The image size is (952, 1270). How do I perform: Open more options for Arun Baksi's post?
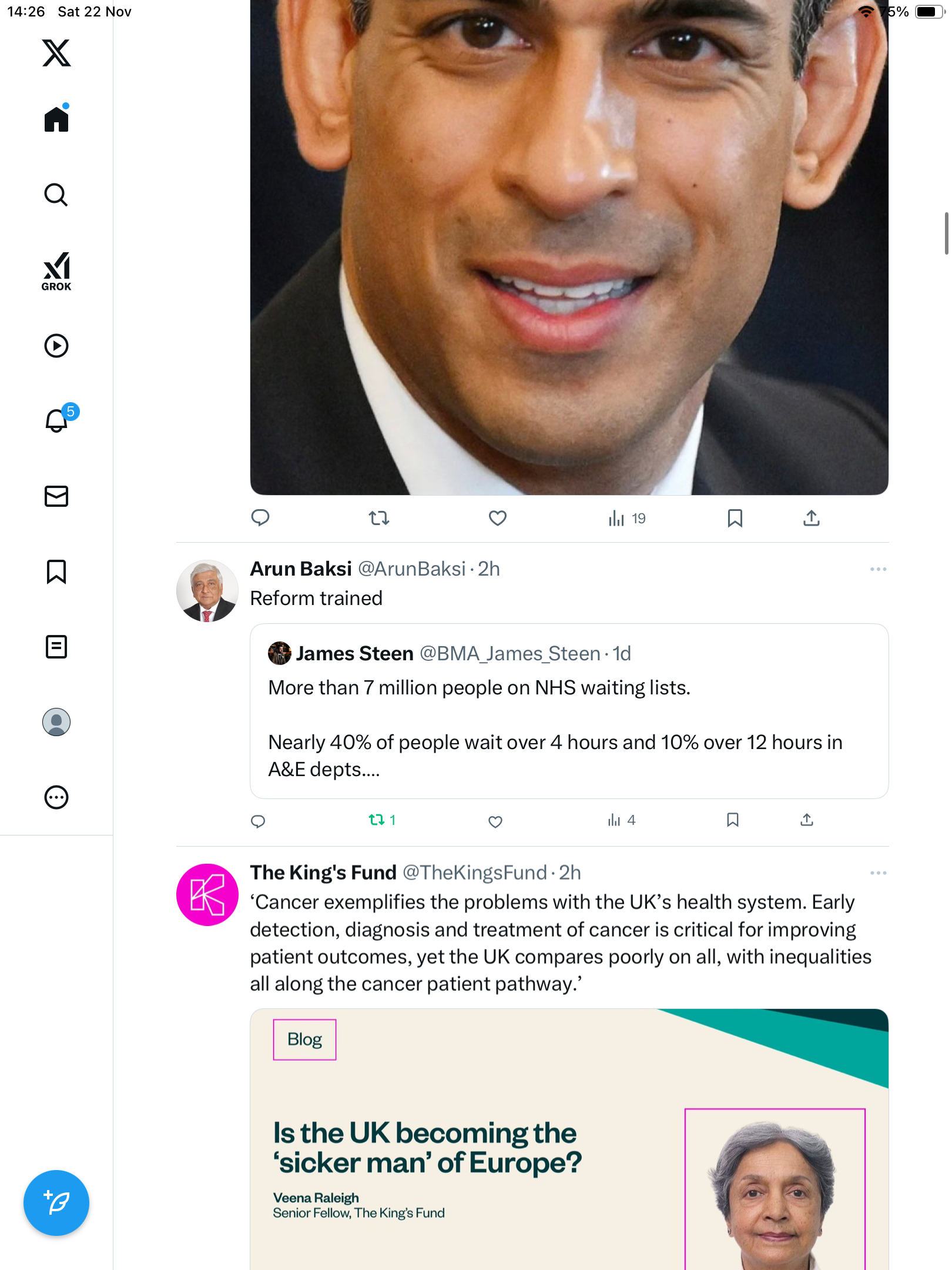point(878,569)
